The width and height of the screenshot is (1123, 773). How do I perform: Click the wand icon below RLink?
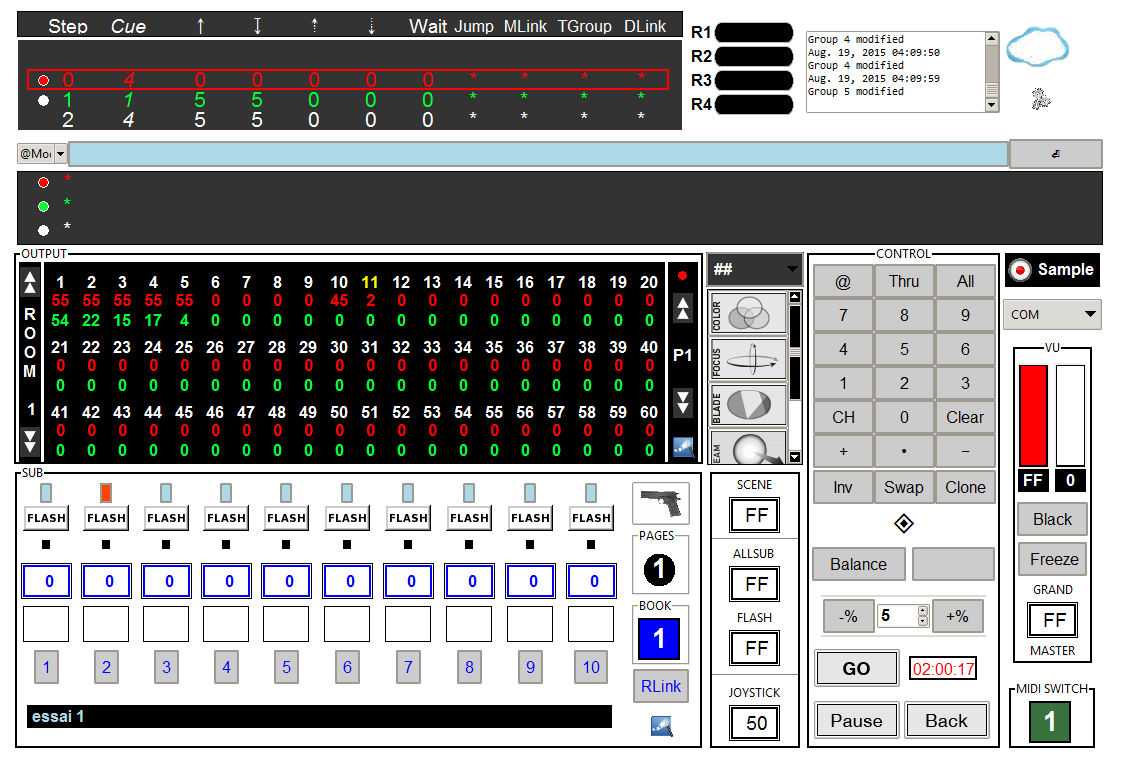[x=659, y=727]
